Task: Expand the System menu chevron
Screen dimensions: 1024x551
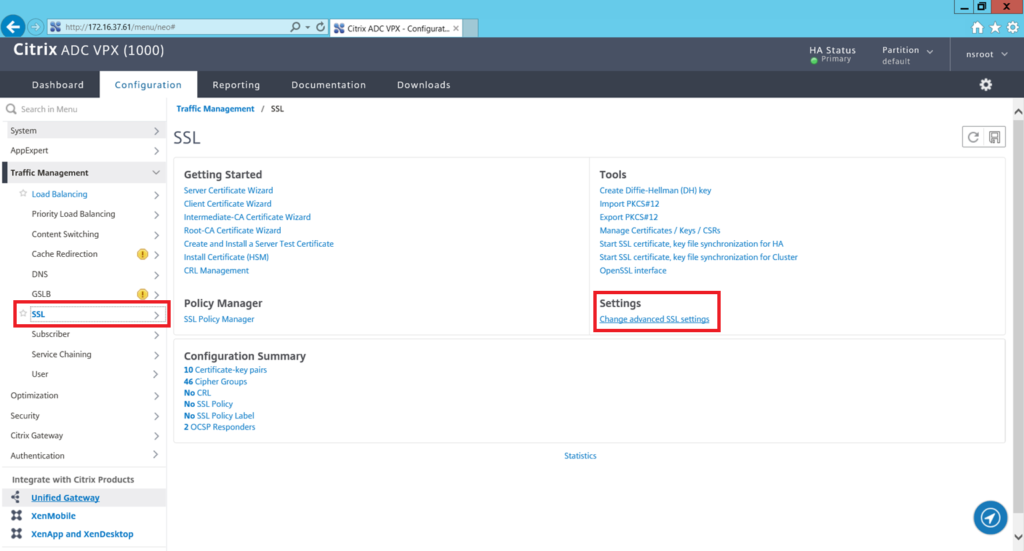Action: pyautogui.click(x=156, y=131)
